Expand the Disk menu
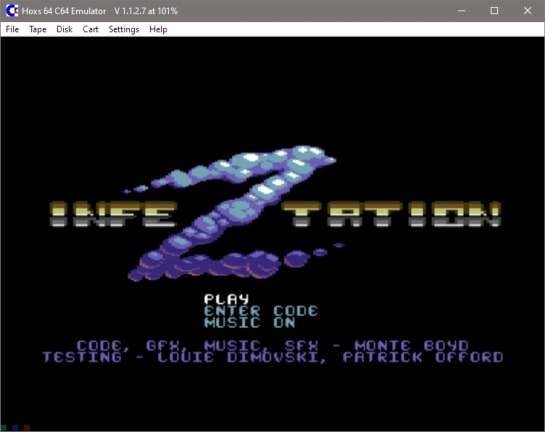Image resolution: width=545 pixels, height=432 pixels. (x=64, y=29)
